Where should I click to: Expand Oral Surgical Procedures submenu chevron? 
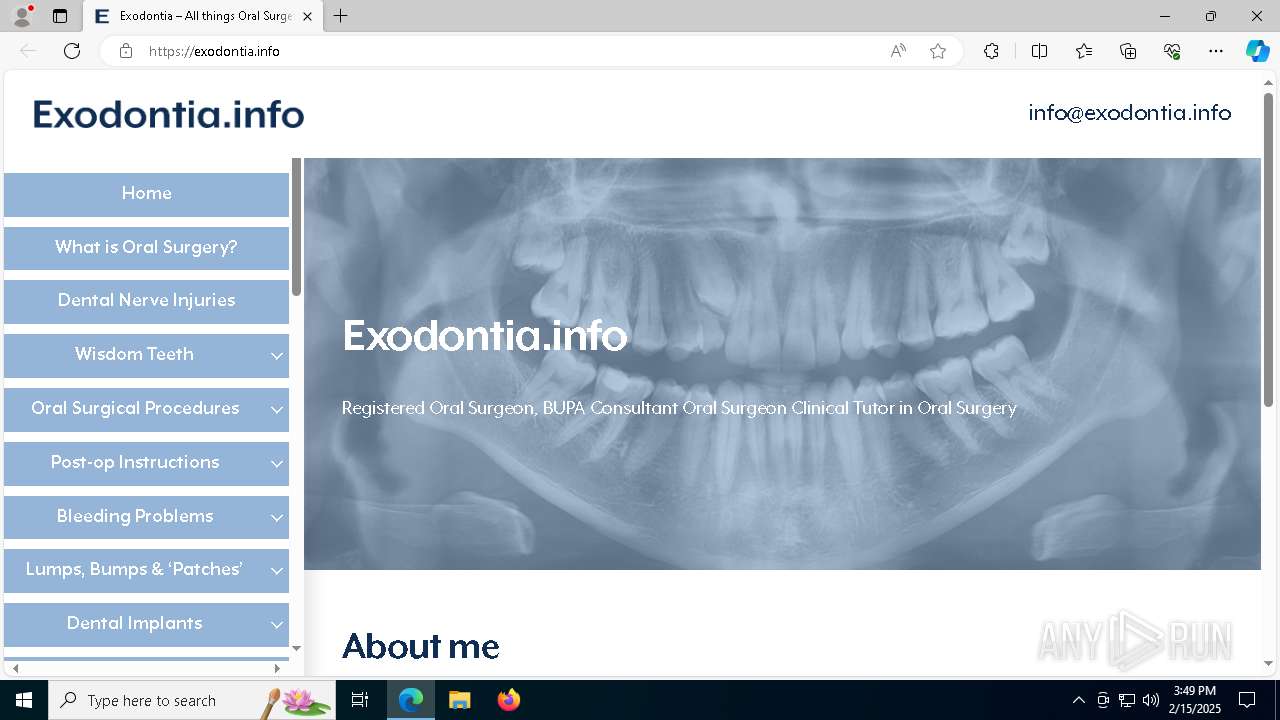click(x=276, y=410)
